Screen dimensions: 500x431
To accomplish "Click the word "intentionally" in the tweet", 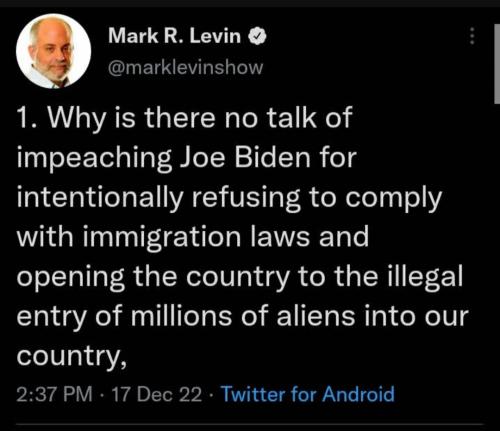I will tap(100, 199).
